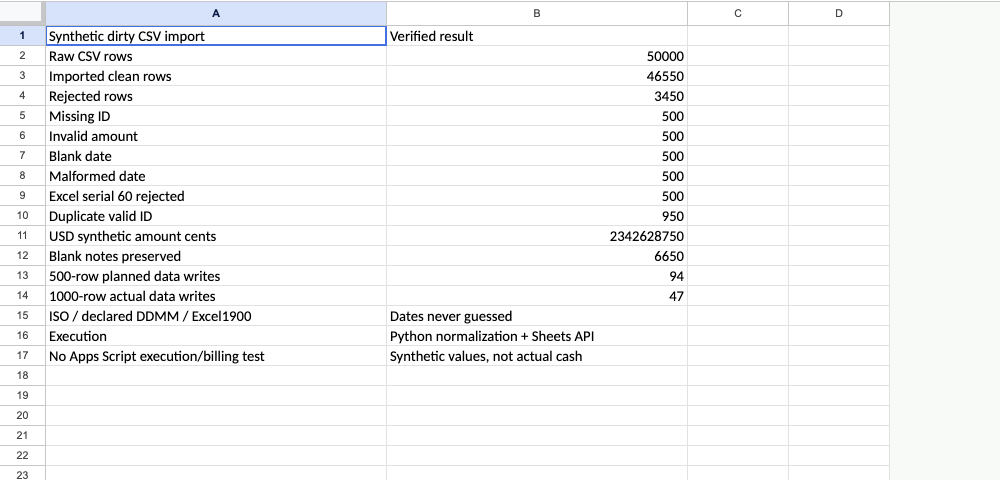Select row 22 header

click(x=22, y=456)
